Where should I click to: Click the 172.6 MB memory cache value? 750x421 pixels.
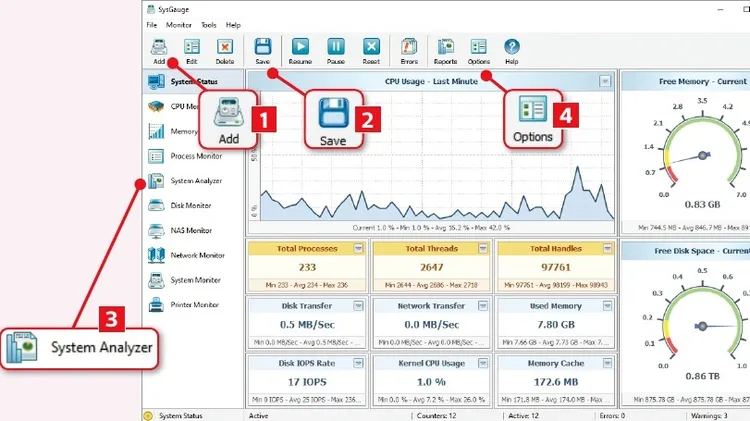(x=556, y=382)
